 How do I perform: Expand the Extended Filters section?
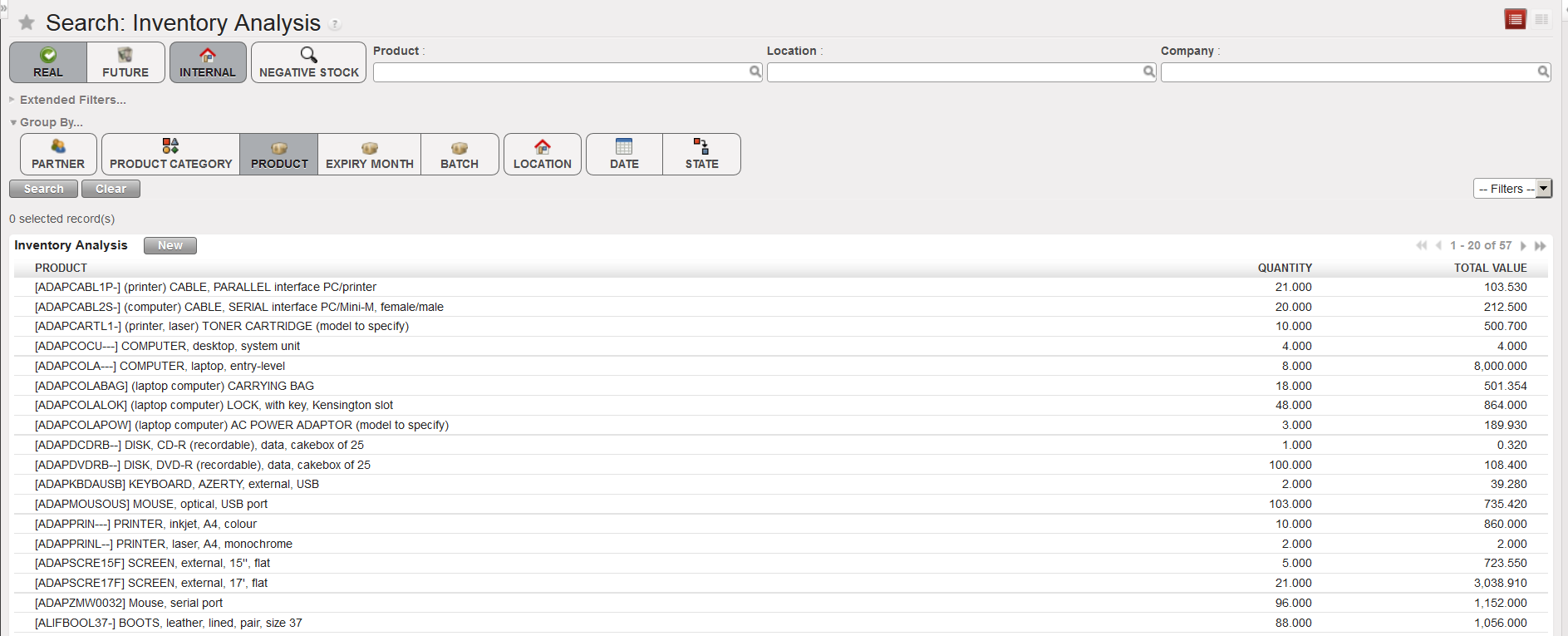point(72,100)
